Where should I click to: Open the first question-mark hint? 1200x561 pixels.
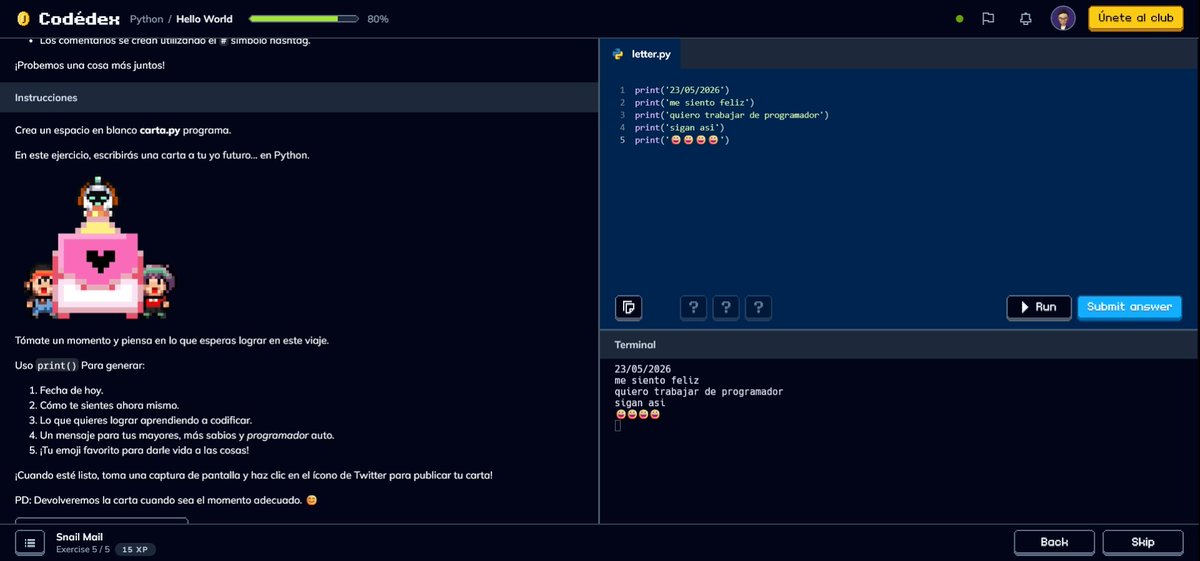(x=693, y=307)
